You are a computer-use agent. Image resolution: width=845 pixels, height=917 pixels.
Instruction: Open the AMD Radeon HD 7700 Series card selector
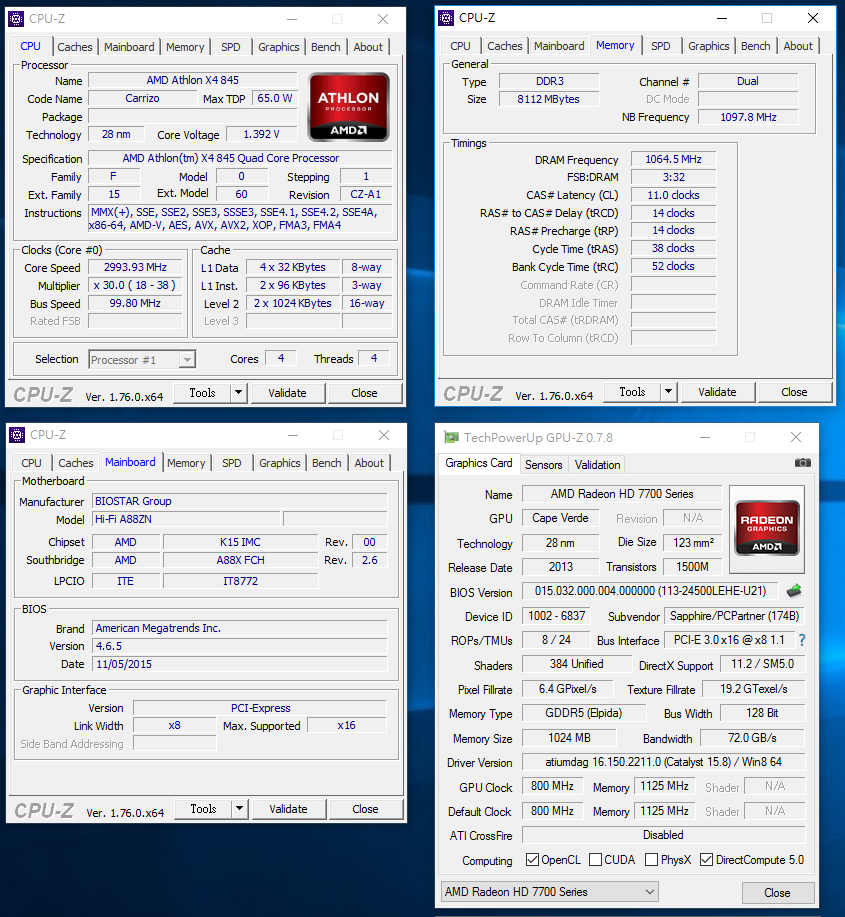click(550, 891)
